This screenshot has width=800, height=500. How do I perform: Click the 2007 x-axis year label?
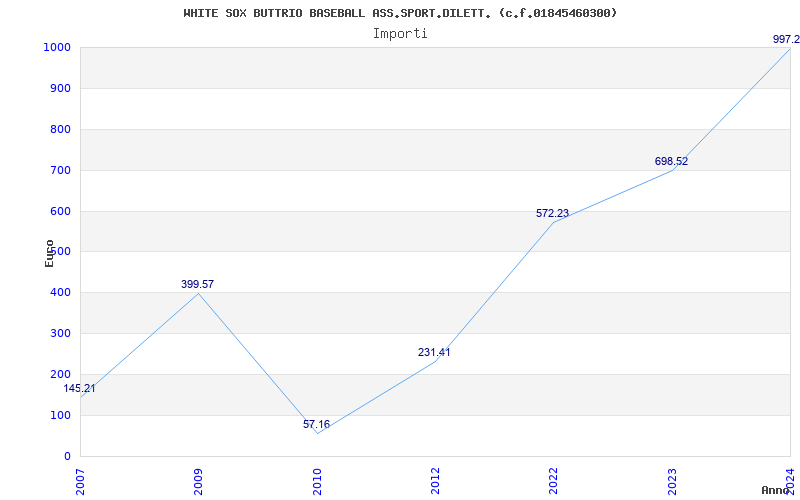click(x=80, y=481)
